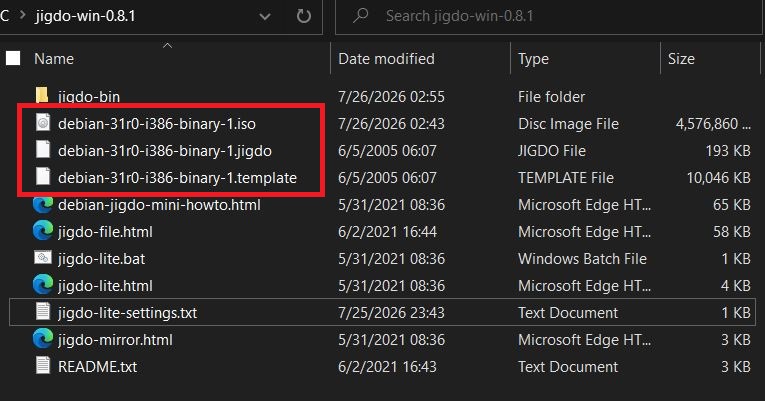Select the disc image icon of the debian .iso file
The image size is (765, 401).
coord(43,123)
